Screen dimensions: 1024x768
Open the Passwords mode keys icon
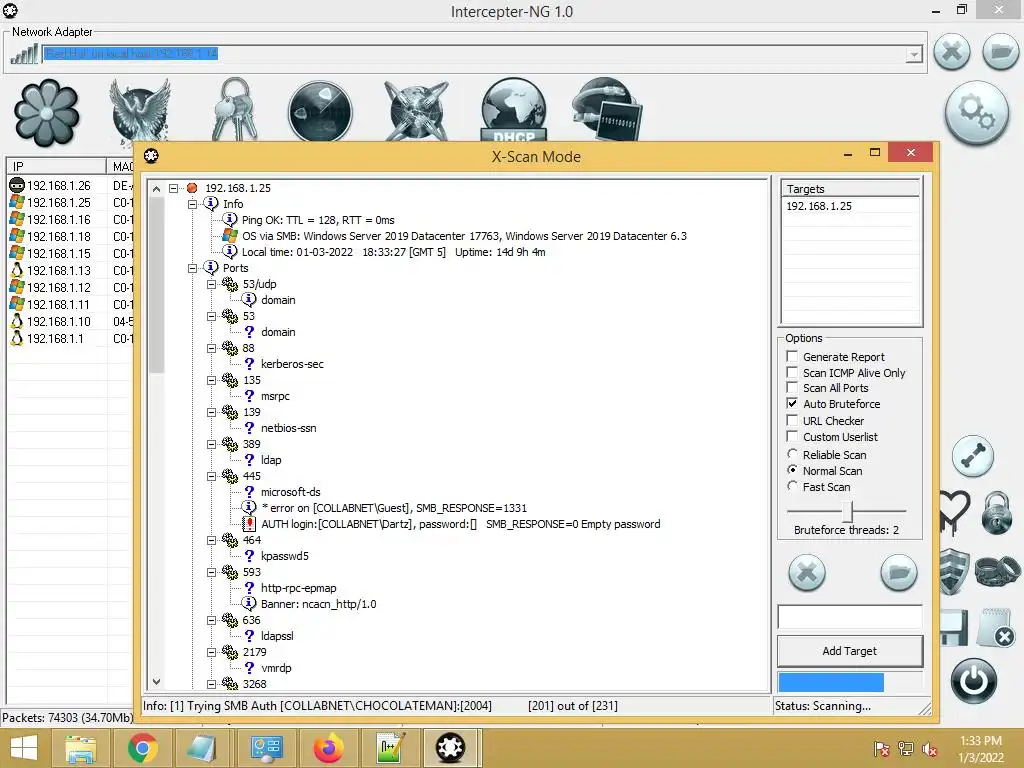[x=235, y=108]
